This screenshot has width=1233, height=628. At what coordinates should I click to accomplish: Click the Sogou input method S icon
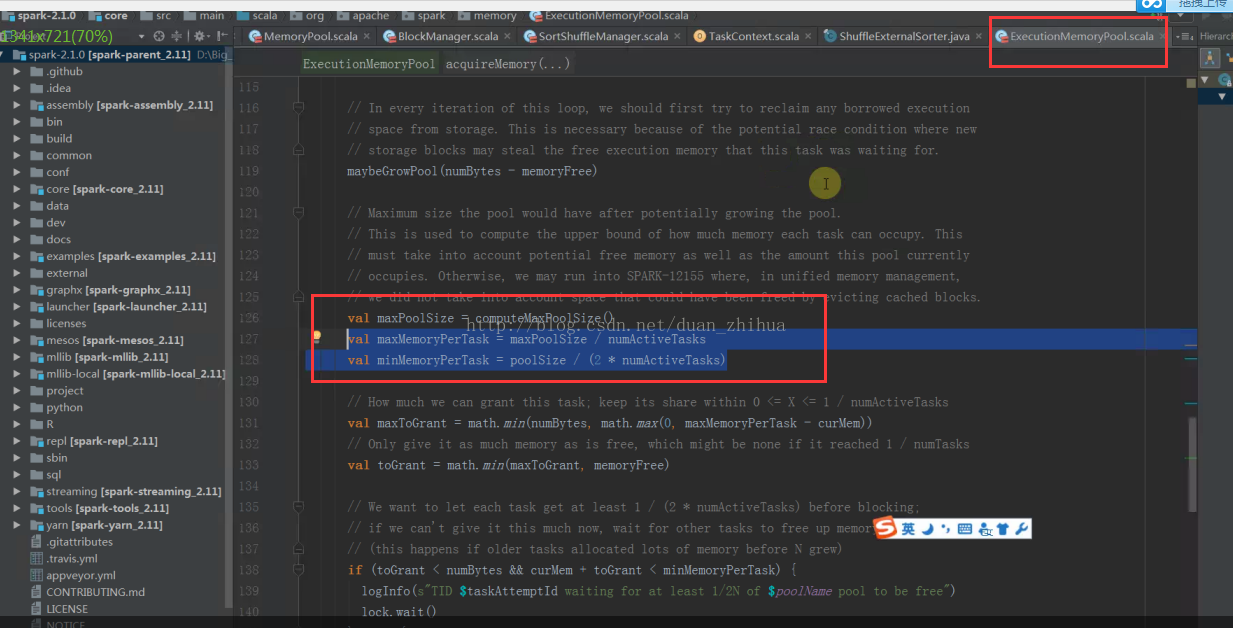pyautogui.click(x=885, y=529)
